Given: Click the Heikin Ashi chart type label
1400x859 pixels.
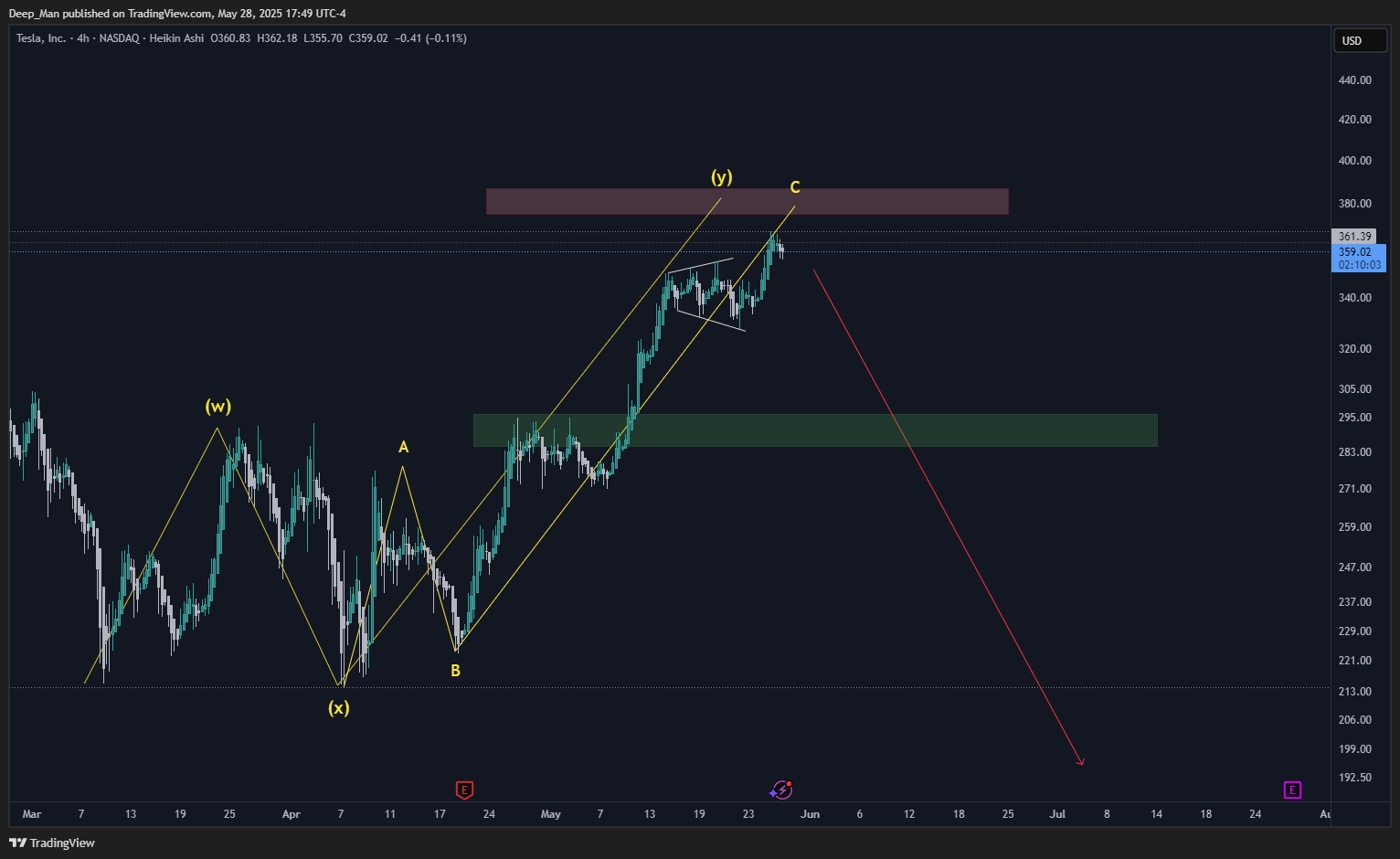Looking at the screenshot, I should tap(176, 38).
